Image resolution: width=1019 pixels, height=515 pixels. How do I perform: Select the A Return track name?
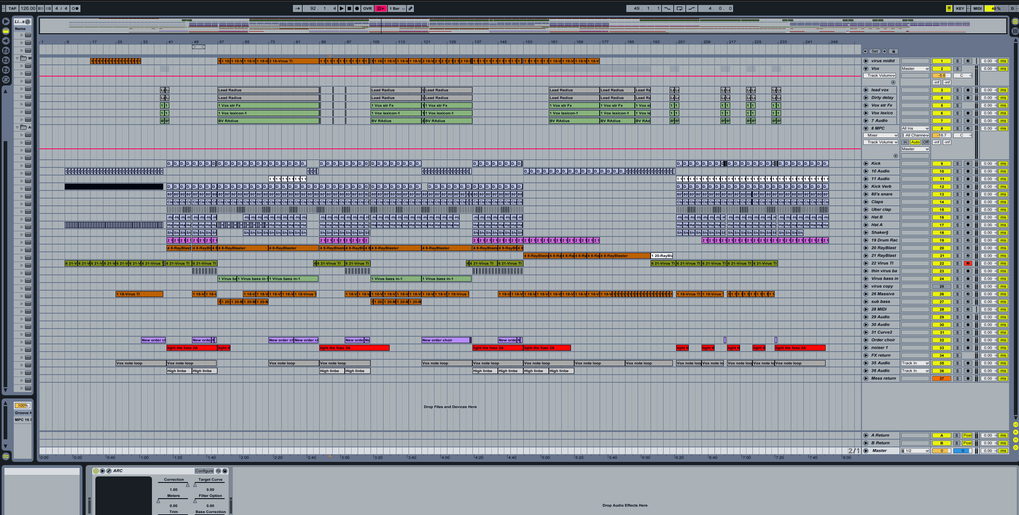point(881,435)
